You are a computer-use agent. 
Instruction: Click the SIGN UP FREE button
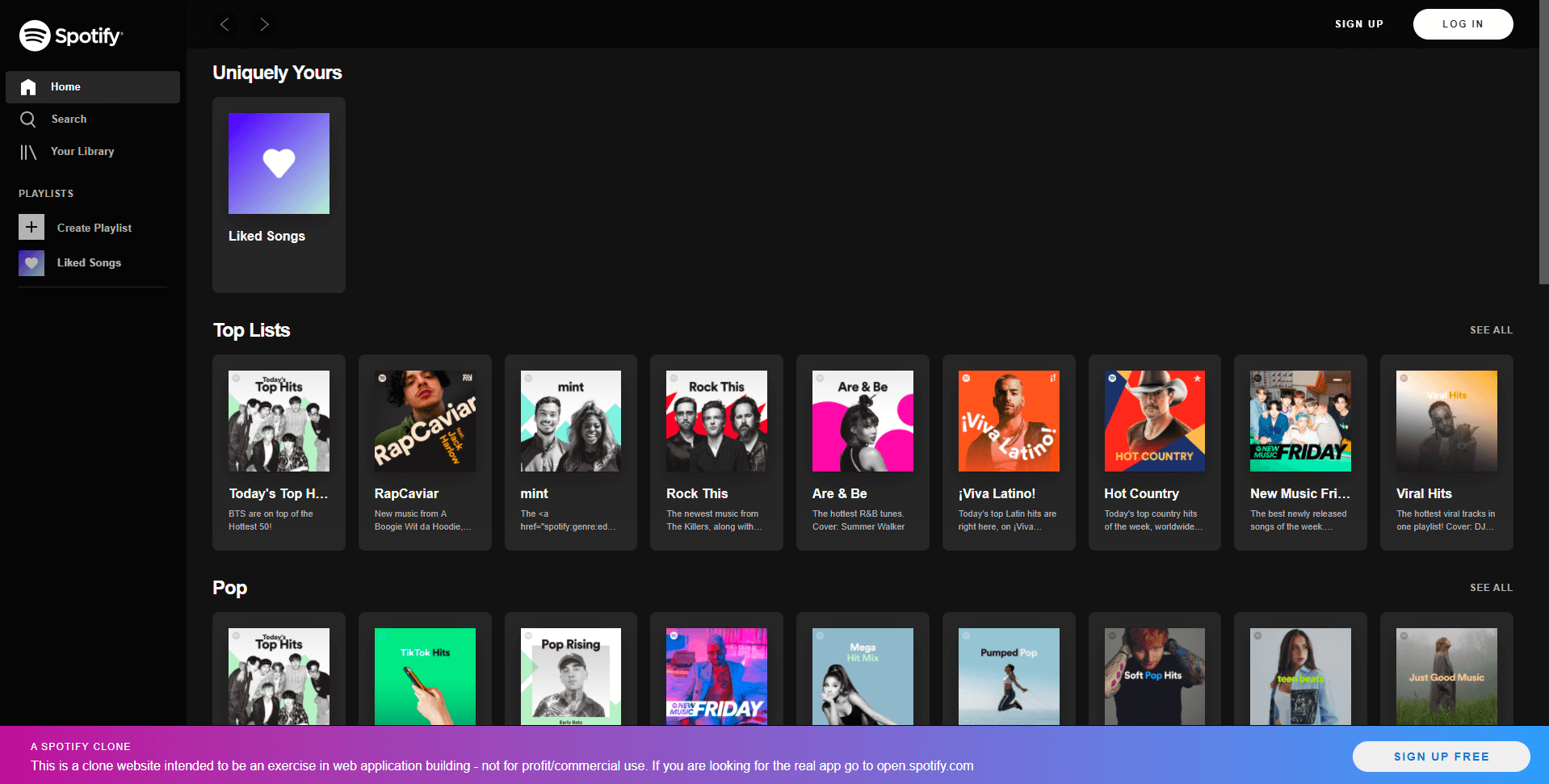[x=1442, y=757]
